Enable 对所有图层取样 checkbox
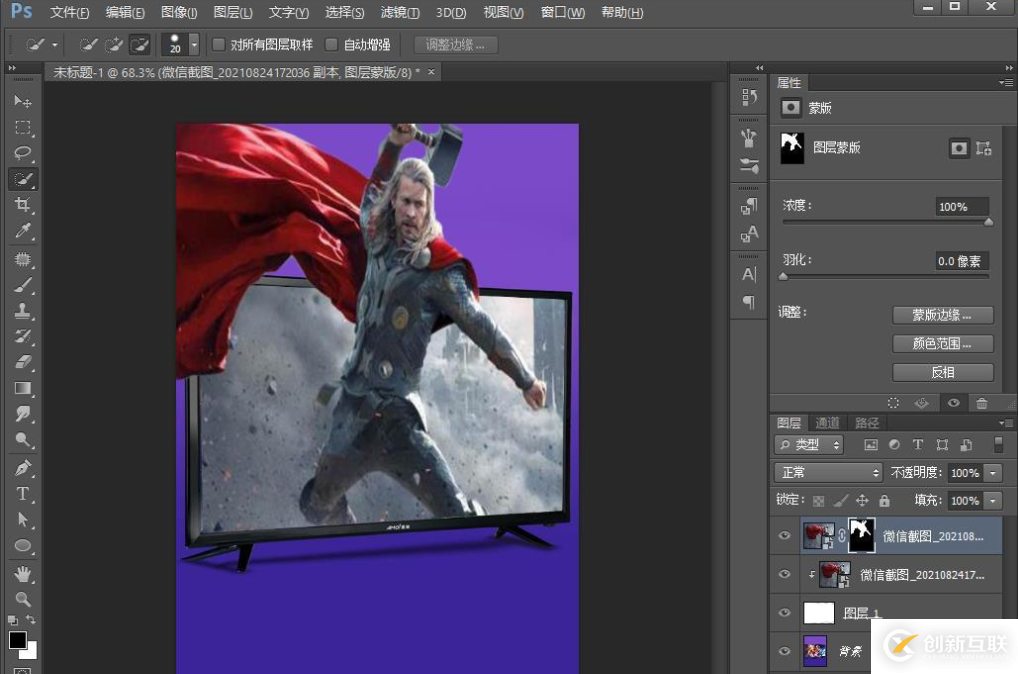1018x674 pixels. pos(219,45)
